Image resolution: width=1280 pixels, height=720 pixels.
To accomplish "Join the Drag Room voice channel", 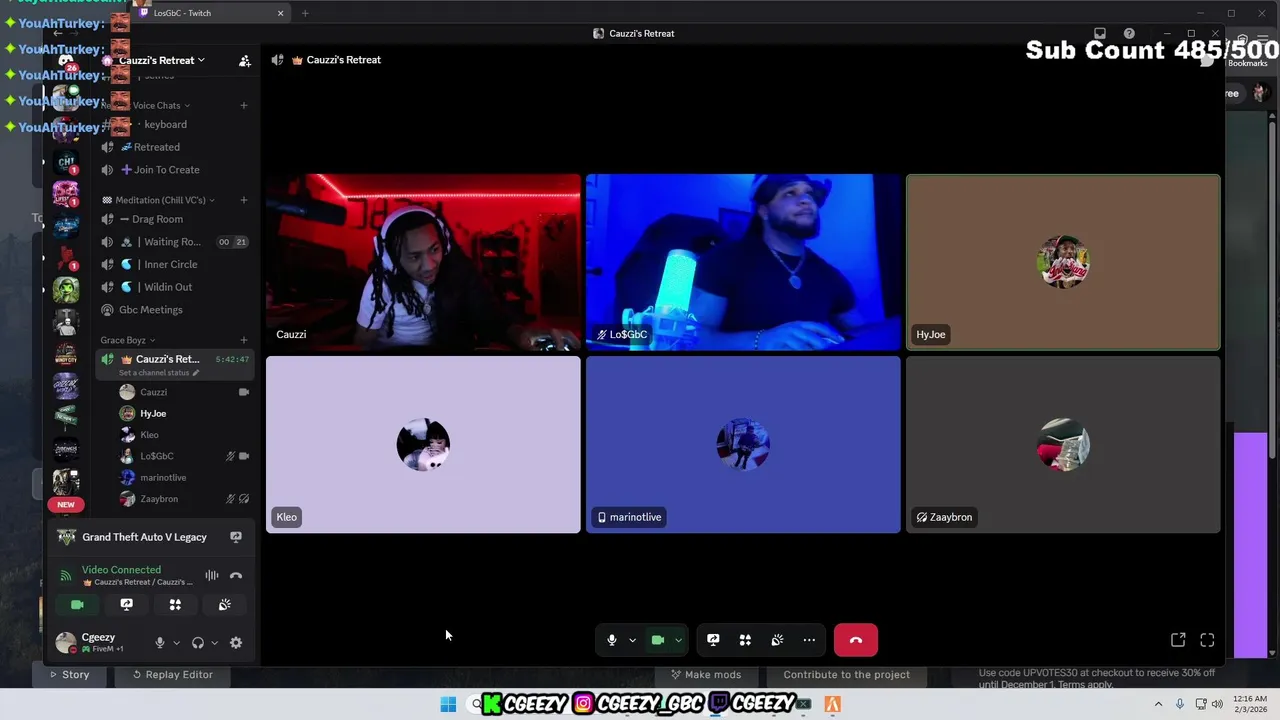I will [x=174, y=219].
